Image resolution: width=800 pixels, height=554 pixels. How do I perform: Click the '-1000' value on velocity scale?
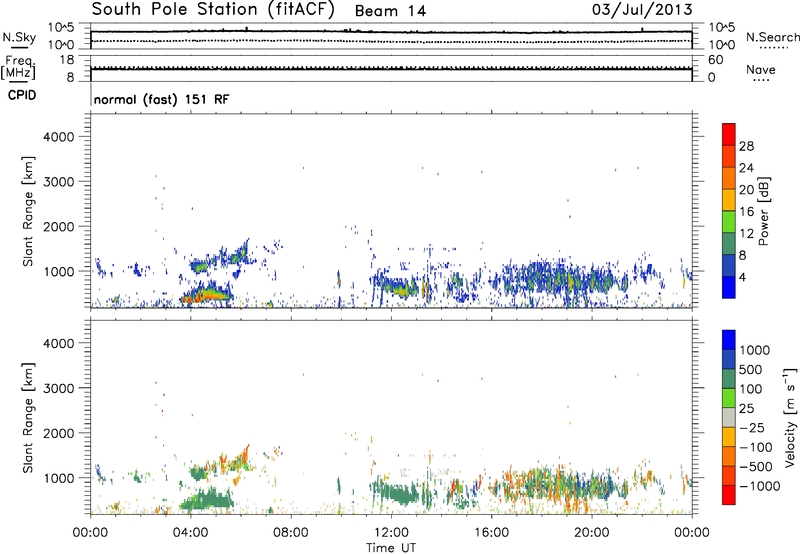click(x=760, y=486)
